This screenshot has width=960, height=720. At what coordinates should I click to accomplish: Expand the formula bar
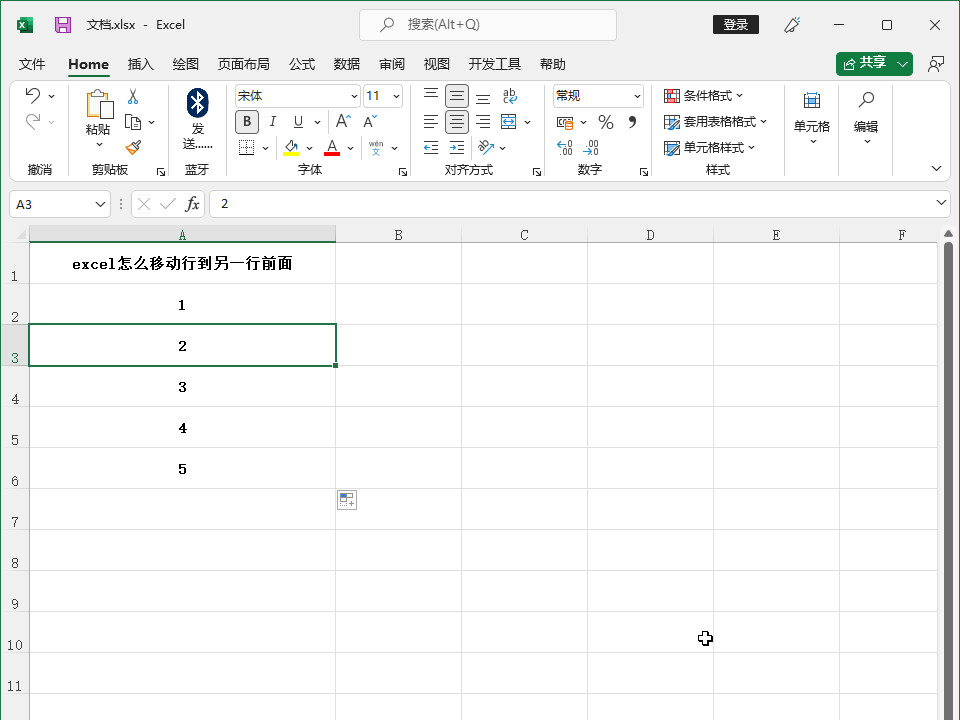click(x=941, y=203)
